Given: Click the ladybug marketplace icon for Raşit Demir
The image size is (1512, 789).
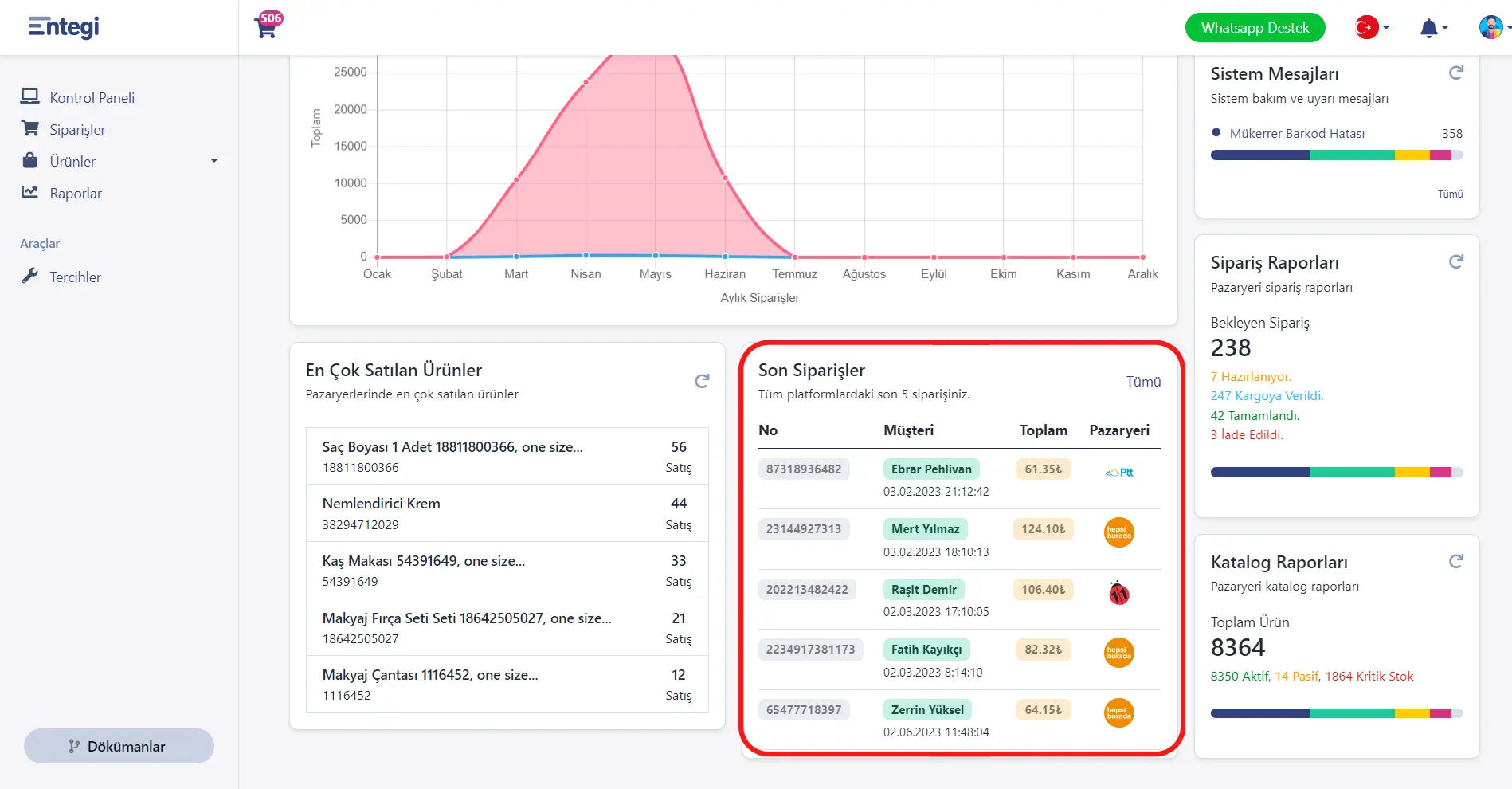Looking at the screenshot, I should pyautogui.click(x=1119, y=592).
